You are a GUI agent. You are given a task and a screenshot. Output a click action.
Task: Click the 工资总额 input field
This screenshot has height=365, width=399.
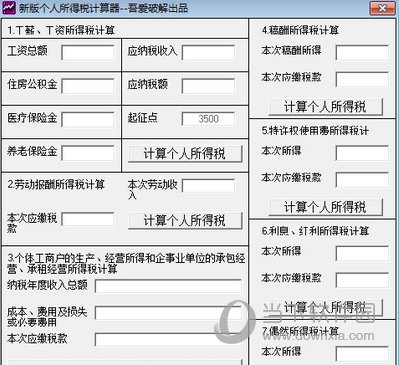[88, 53]
